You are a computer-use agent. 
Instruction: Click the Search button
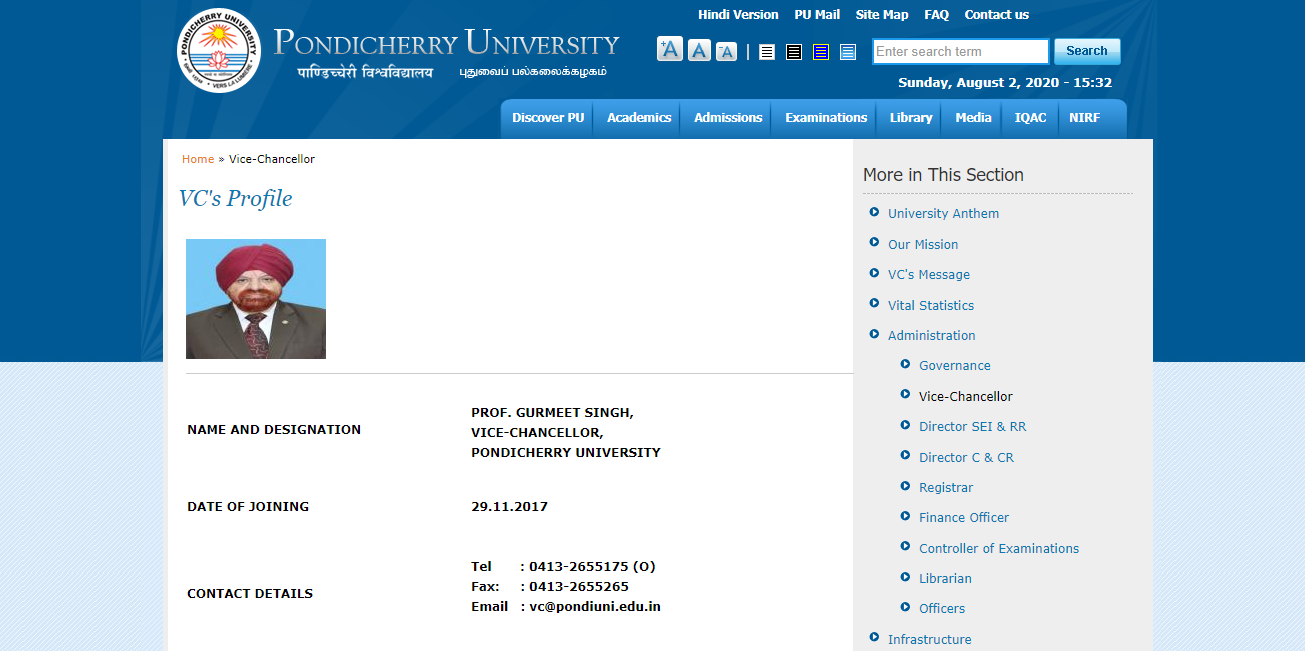(1087, 51)
